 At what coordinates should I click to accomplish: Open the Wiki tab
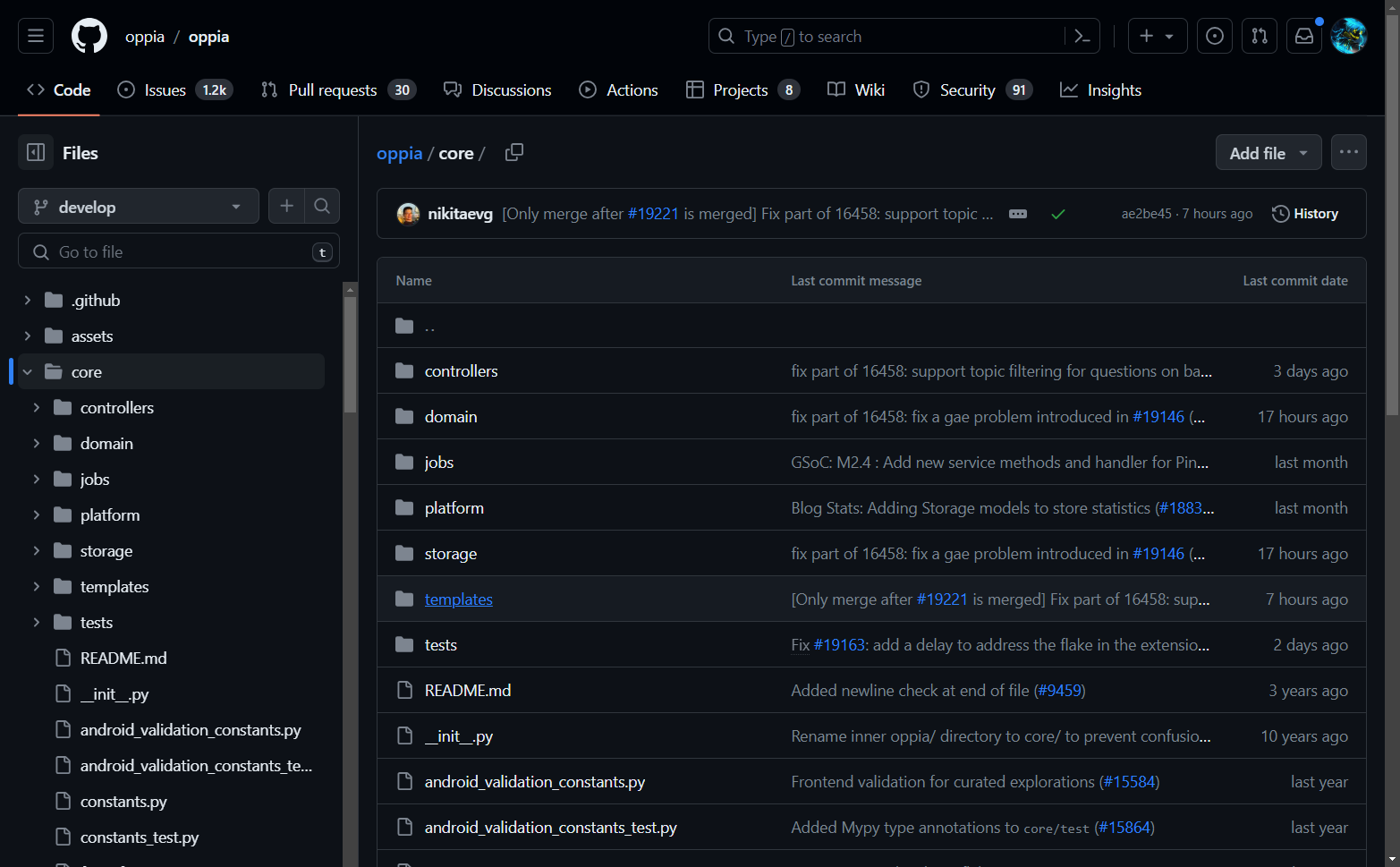click(856, 89)
